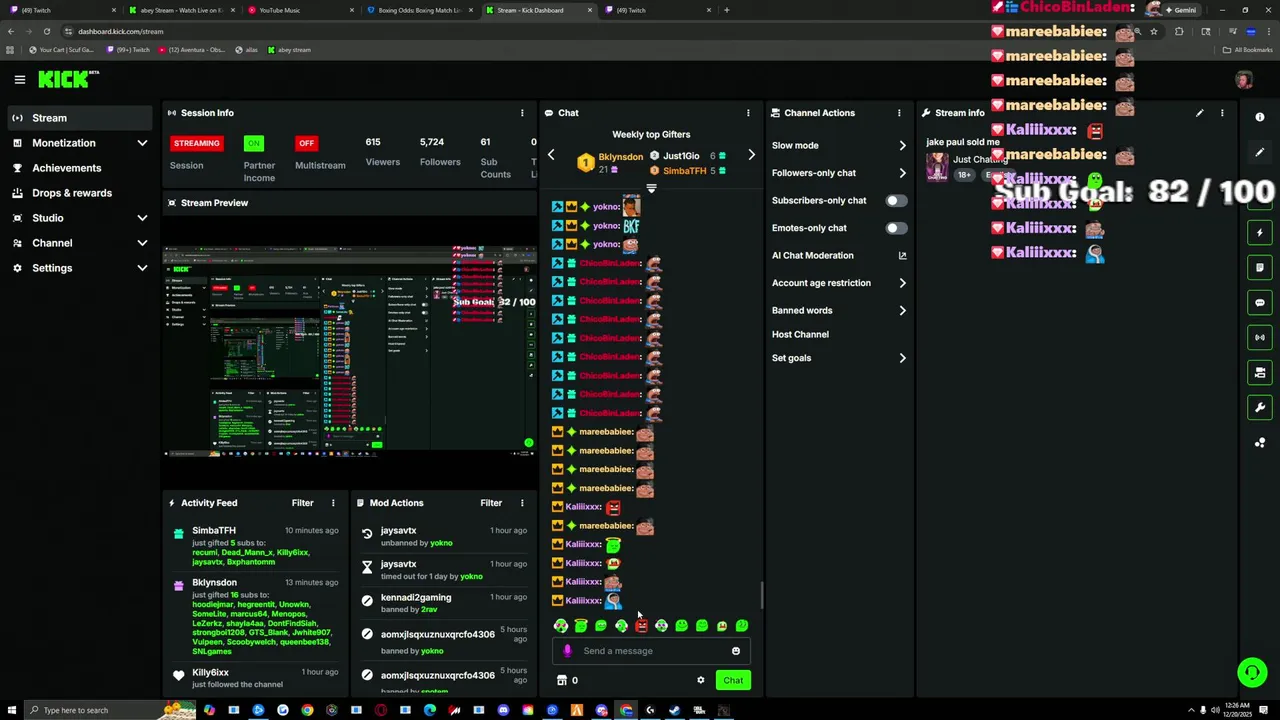Open Banned words arrow
Viewport: 1280px width, 720px height.
tap(902, 311)
